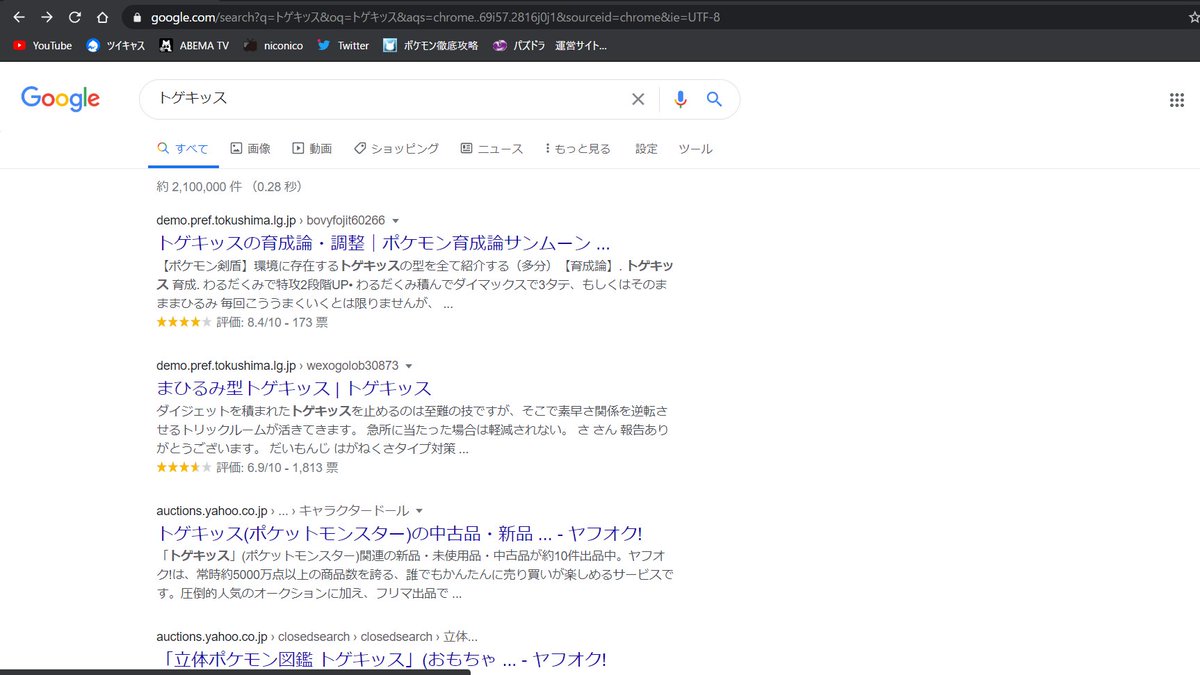The height and width of the screenshot is (675, 1200).
Task: Open the 設定 menu
Action: 647,149
